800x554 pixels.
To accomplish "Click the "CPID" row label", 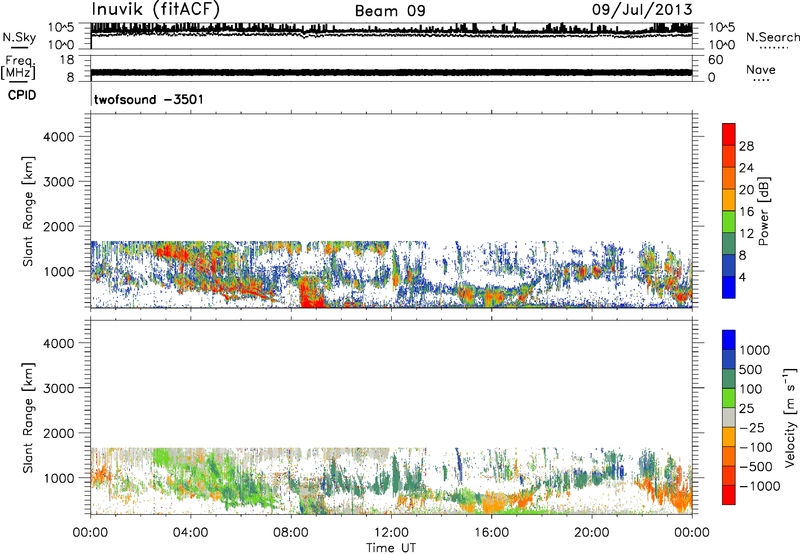I will pos(22,95).
